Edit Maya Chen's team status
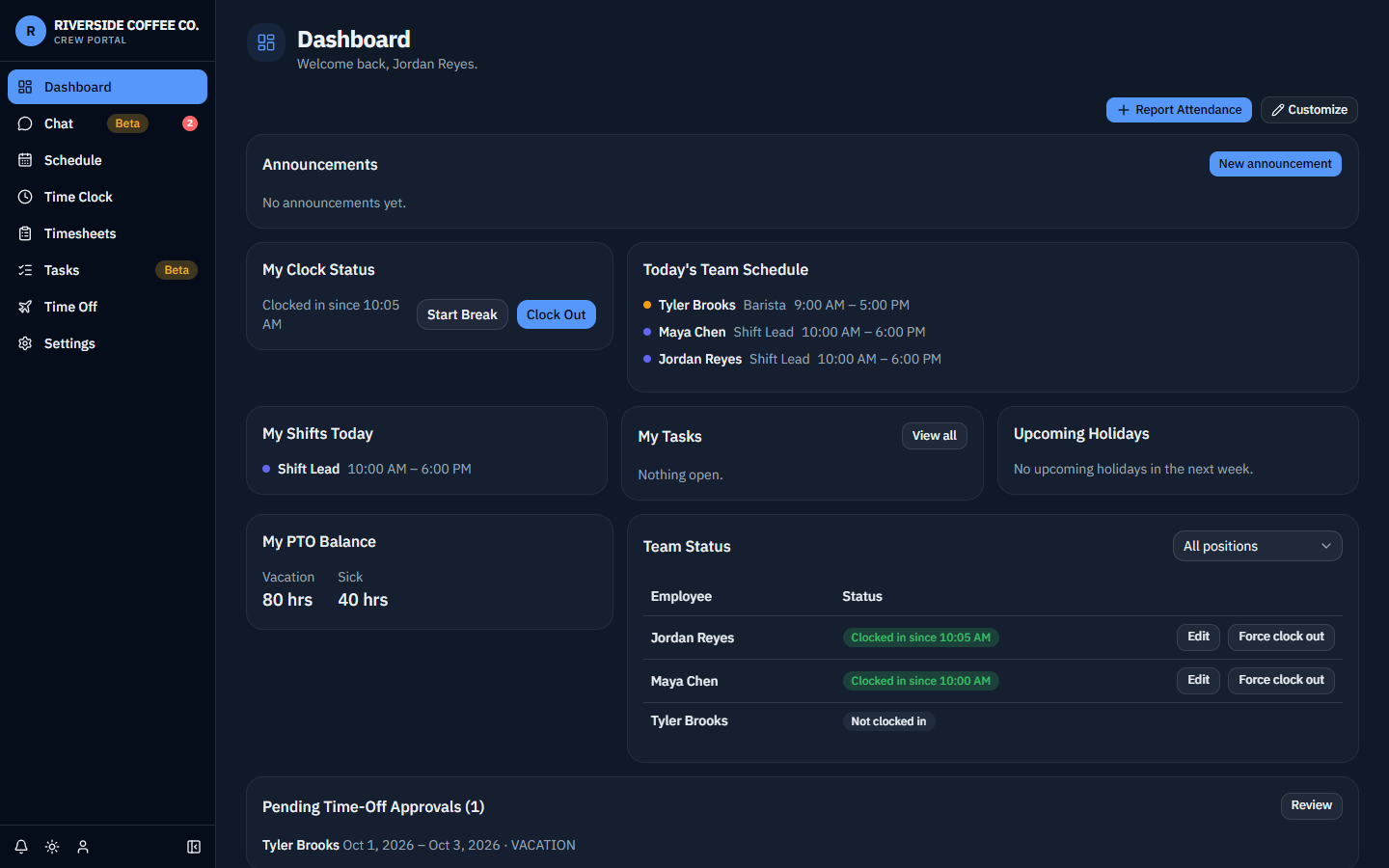 click(1199, 680)
